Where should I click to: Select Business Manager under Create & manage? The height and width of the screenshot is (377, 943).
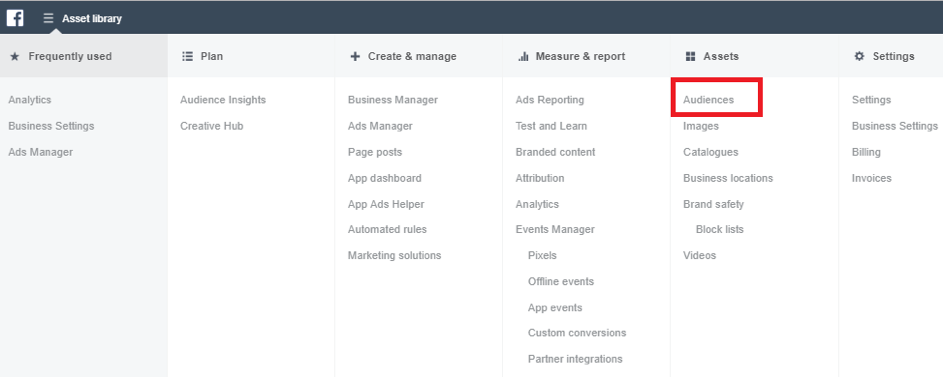(x=393, y=100)
